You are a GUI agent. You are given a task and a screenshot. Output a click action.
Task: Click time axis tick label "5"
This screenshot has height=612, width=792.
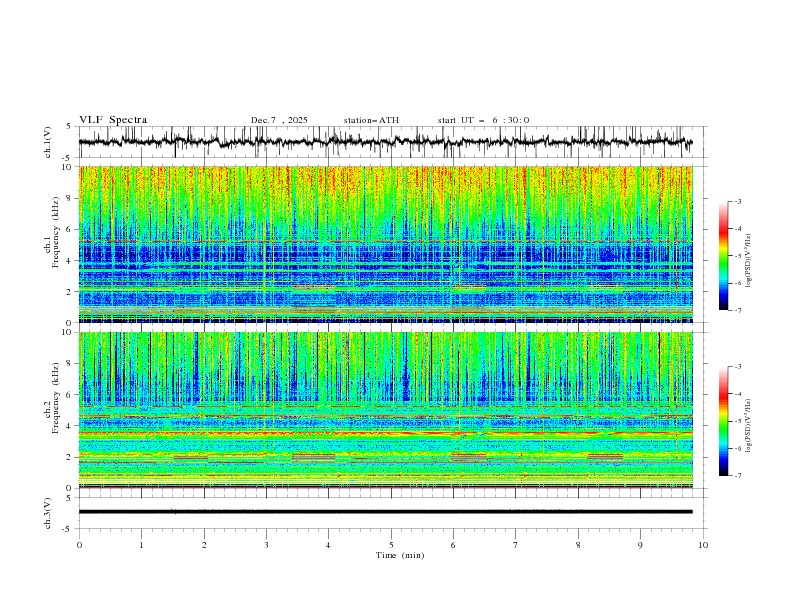[391, 545]
